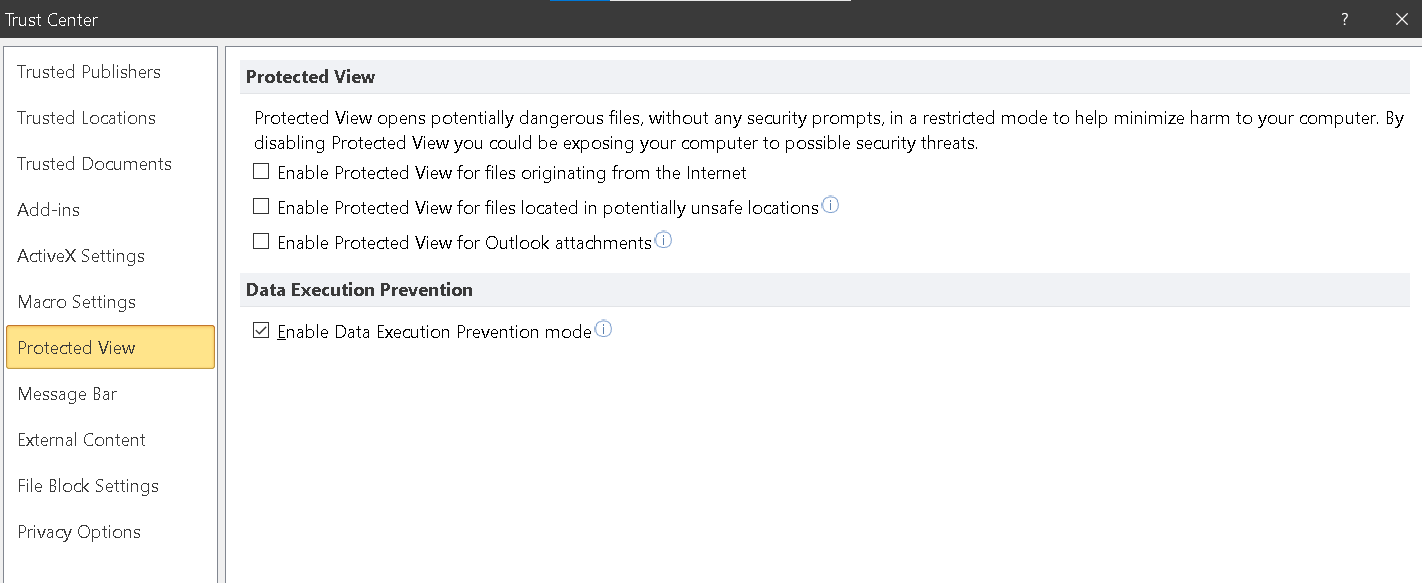Open Macro Settings page
This screenshot has height=583, width=1422.
pyautogui.click(x=77, y=302)
